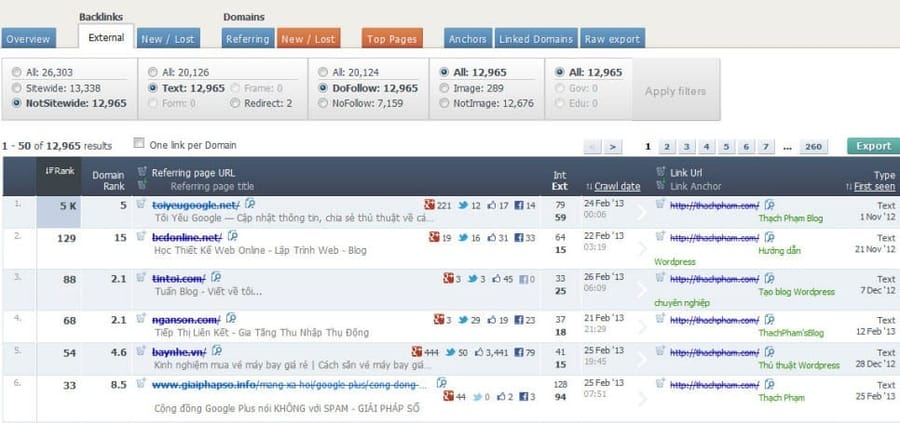Click the magnifier icon after the giaiphapso.info URL
Screen dimensions: 900x423
pyautogui.click(x=441, y=383)
